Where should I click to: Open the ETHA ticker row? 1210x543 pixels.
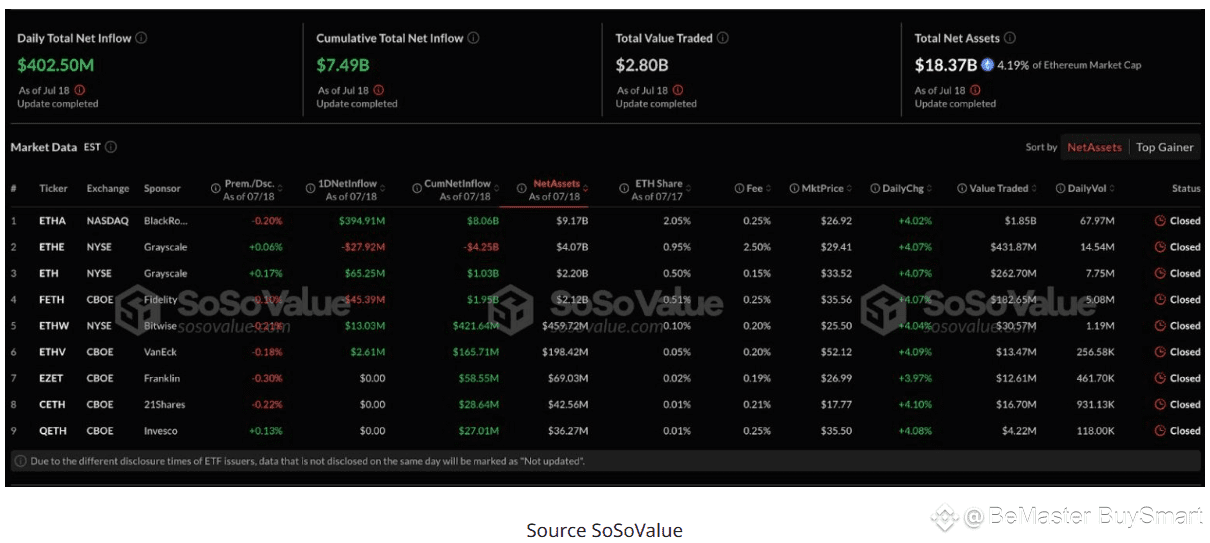(x=603, y=221)
